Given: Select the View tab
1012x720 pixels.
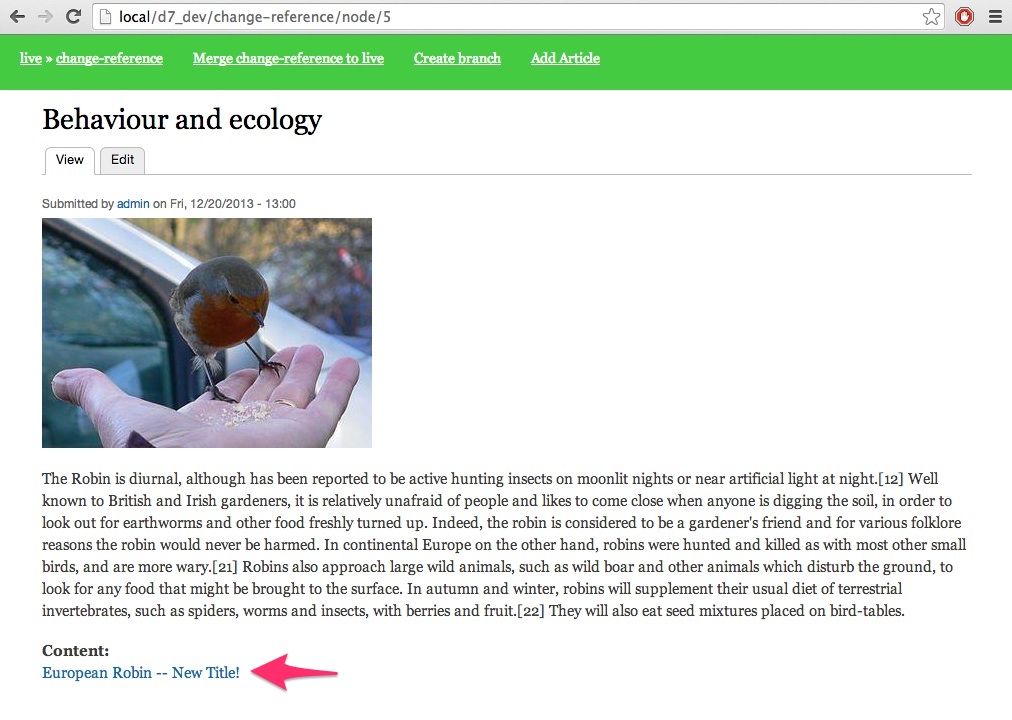Looking at the screenshot, I should click(x=69, y=160).
